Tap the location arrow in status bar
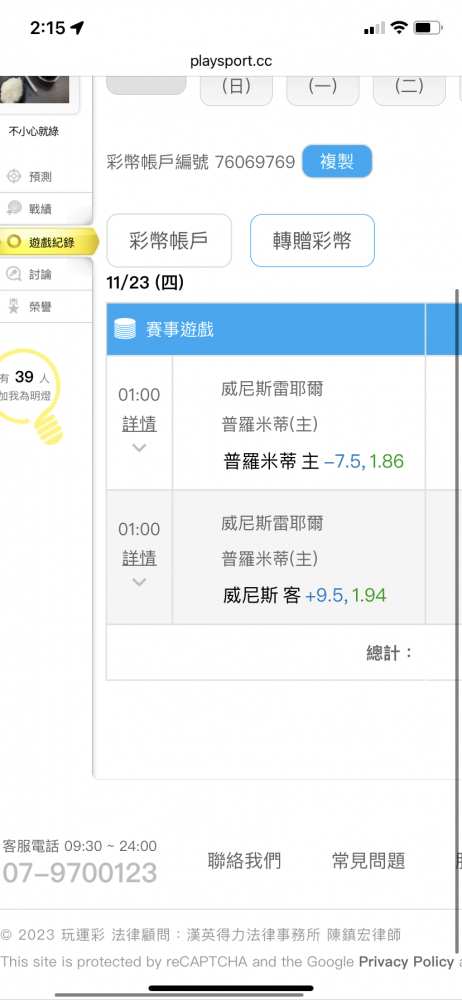Screen dimensions: 462x1000 pyautogui.click(x=77, y=27)
